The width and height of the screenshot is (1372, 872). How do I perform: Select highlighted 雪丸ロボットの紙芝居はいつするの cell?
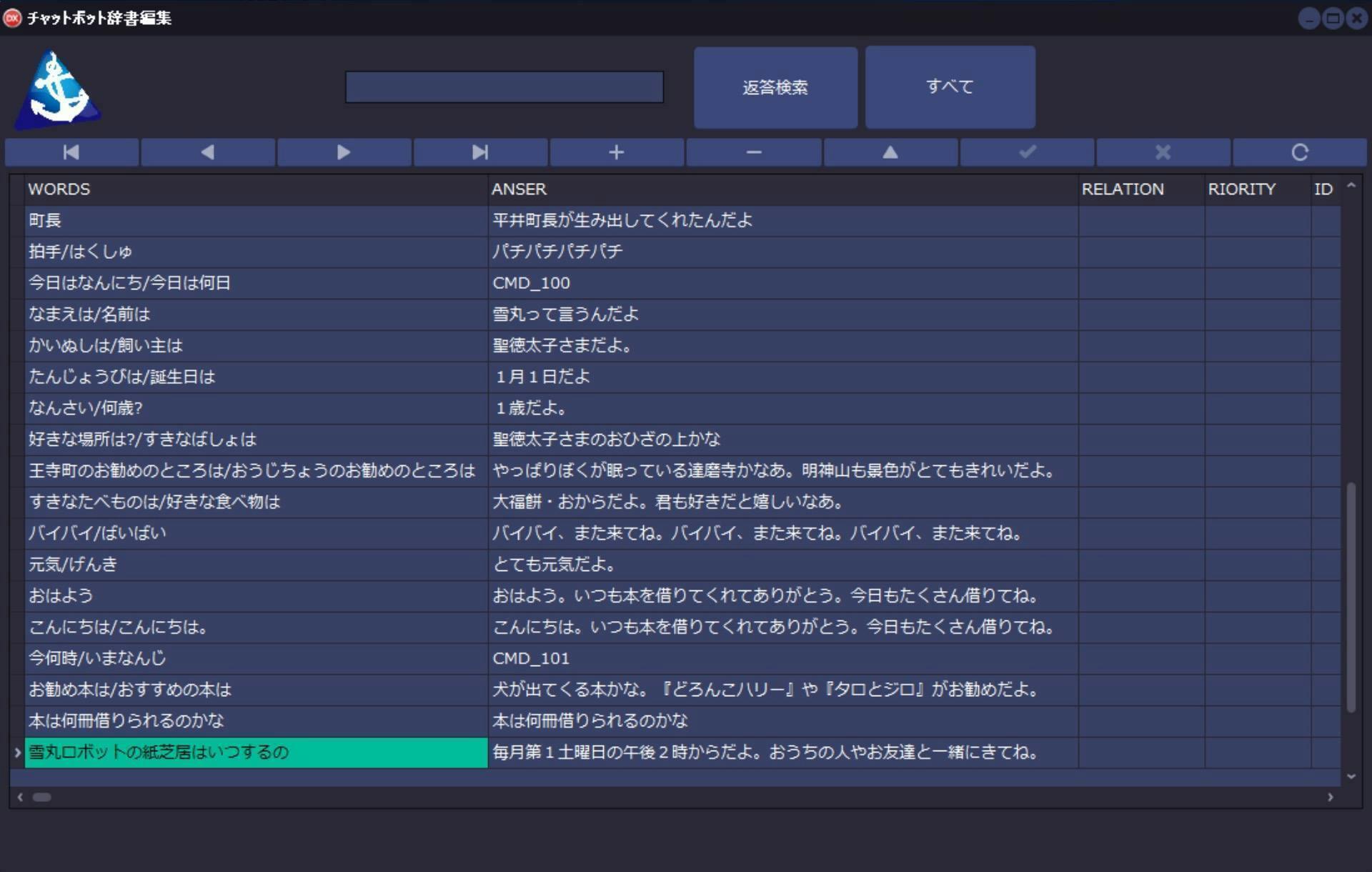coord(257,753)
